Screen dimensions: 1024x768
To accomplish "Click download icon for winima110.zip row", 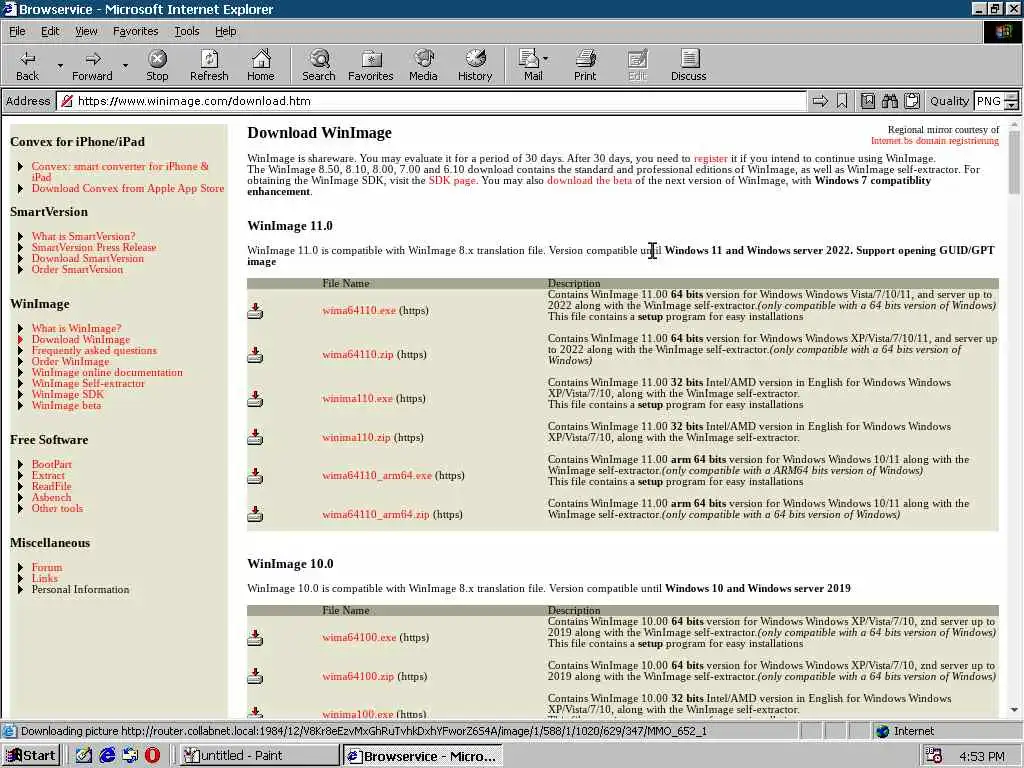I will click(x=255, y=437).
